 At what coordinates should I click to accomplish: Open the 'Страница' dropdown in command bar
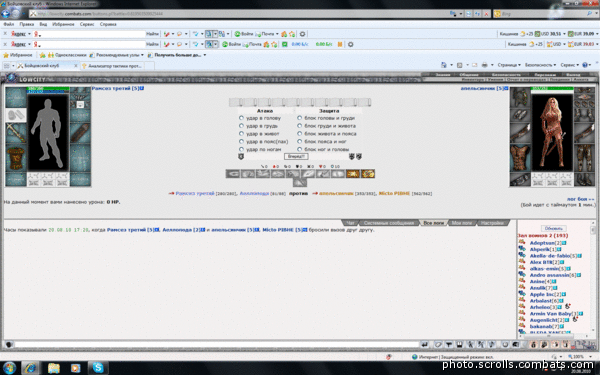509,65
